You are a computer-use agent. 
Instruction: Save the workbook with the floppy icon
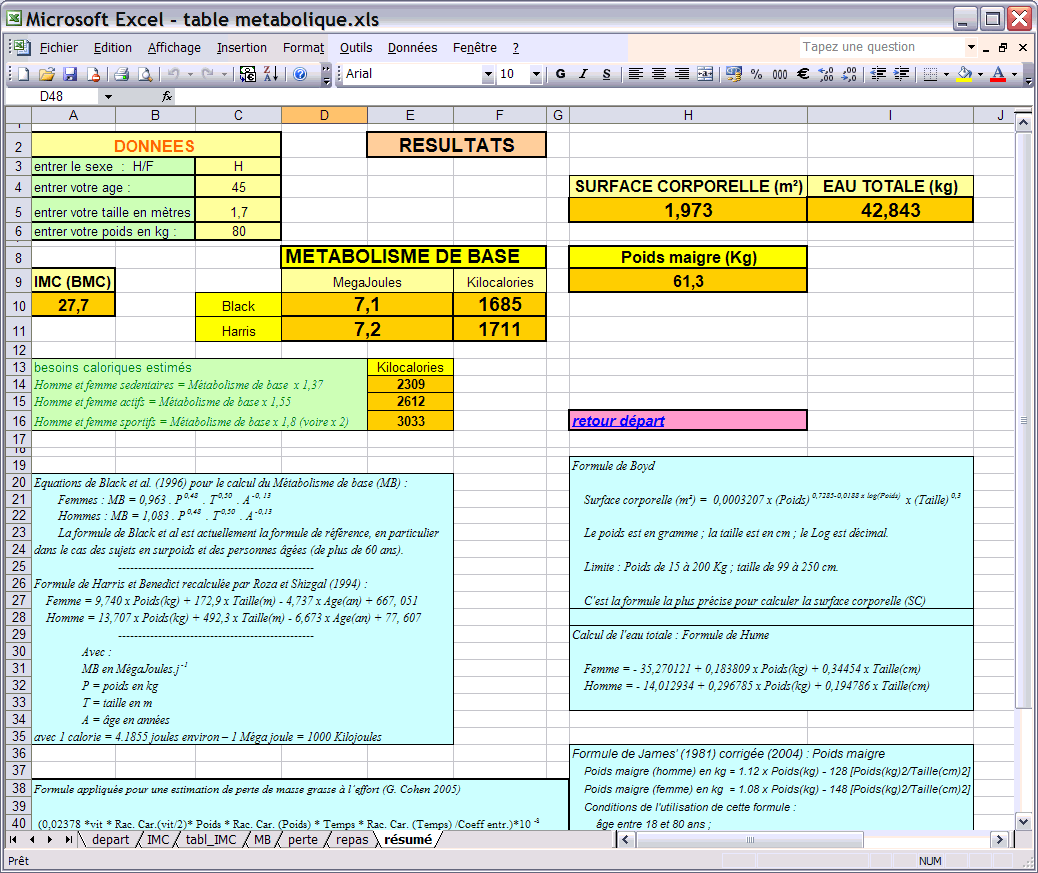pyautogui.click(x=70, y=74)
